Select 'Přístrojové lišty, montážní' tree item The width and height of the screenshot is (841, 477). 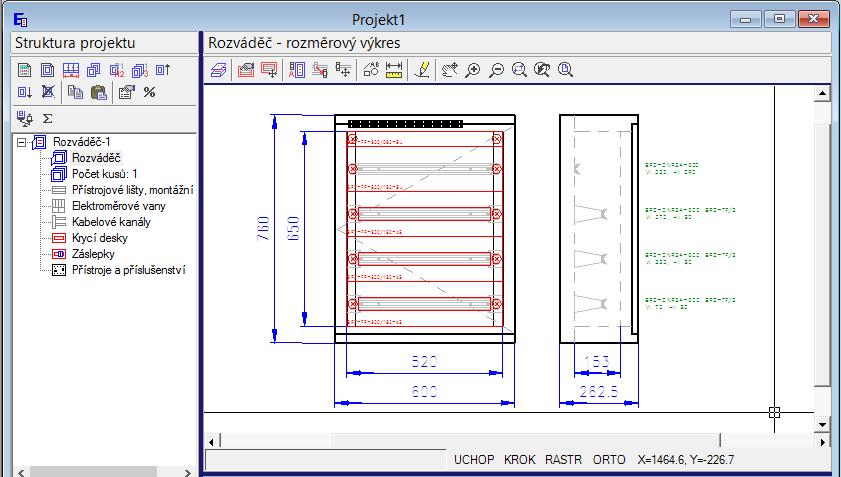(132, 190)
